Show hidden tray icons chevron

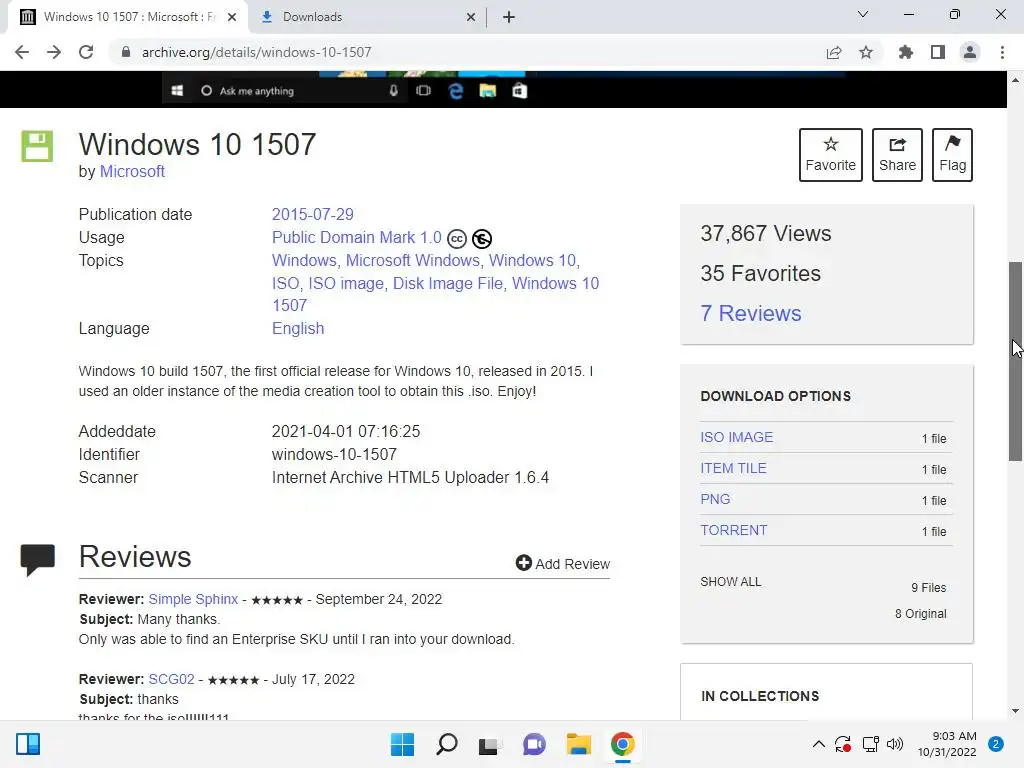[x=818, y=744]
